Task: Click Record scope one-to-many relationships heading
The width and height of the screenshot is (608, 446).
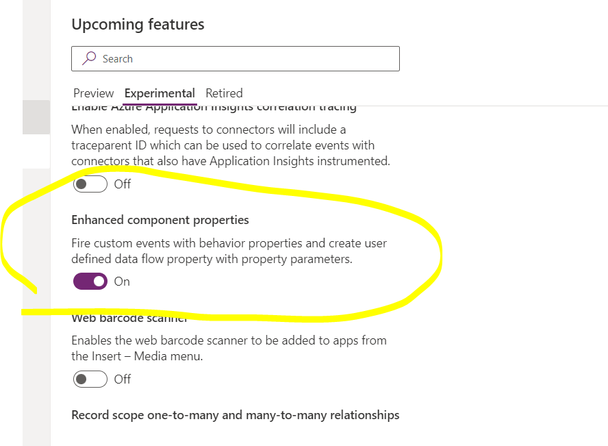Action: coord(235,415)
